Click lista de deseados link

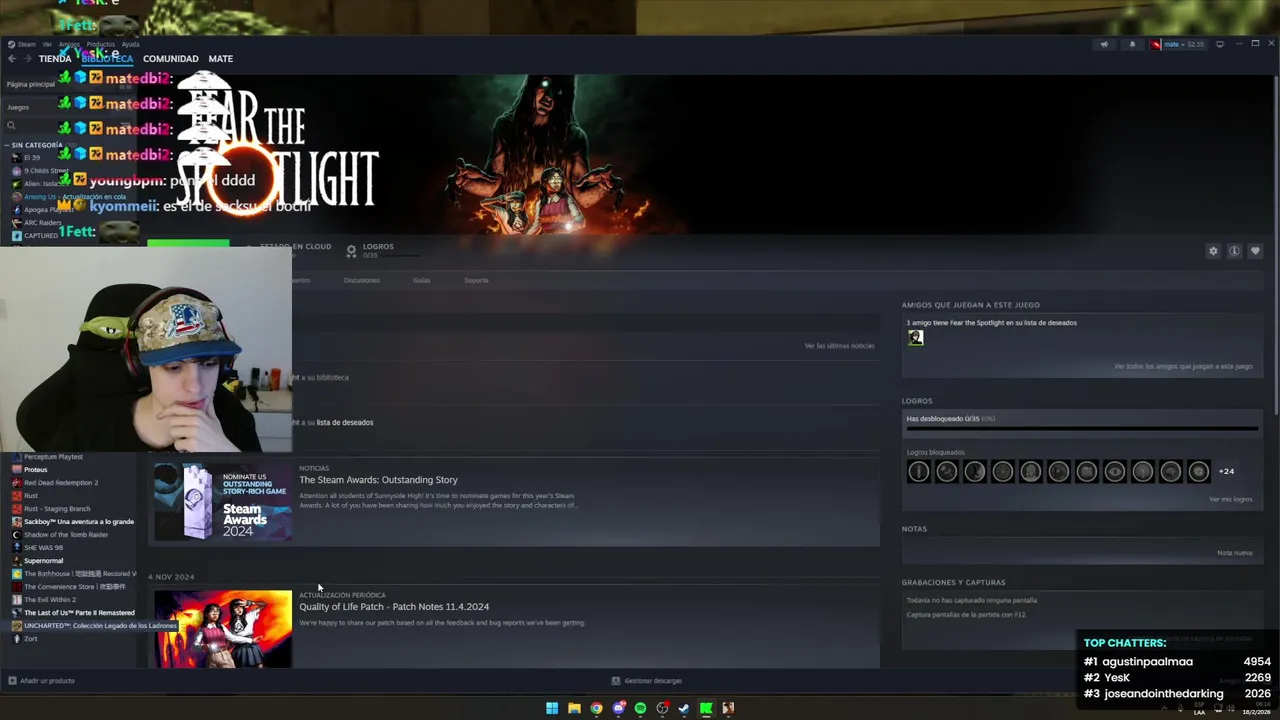tap(345, 423)
